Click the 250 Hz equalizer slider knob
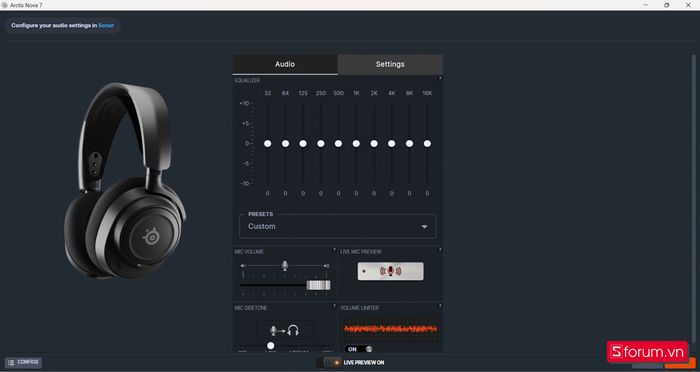The image size is (700, 372). [x=321, y=143]
